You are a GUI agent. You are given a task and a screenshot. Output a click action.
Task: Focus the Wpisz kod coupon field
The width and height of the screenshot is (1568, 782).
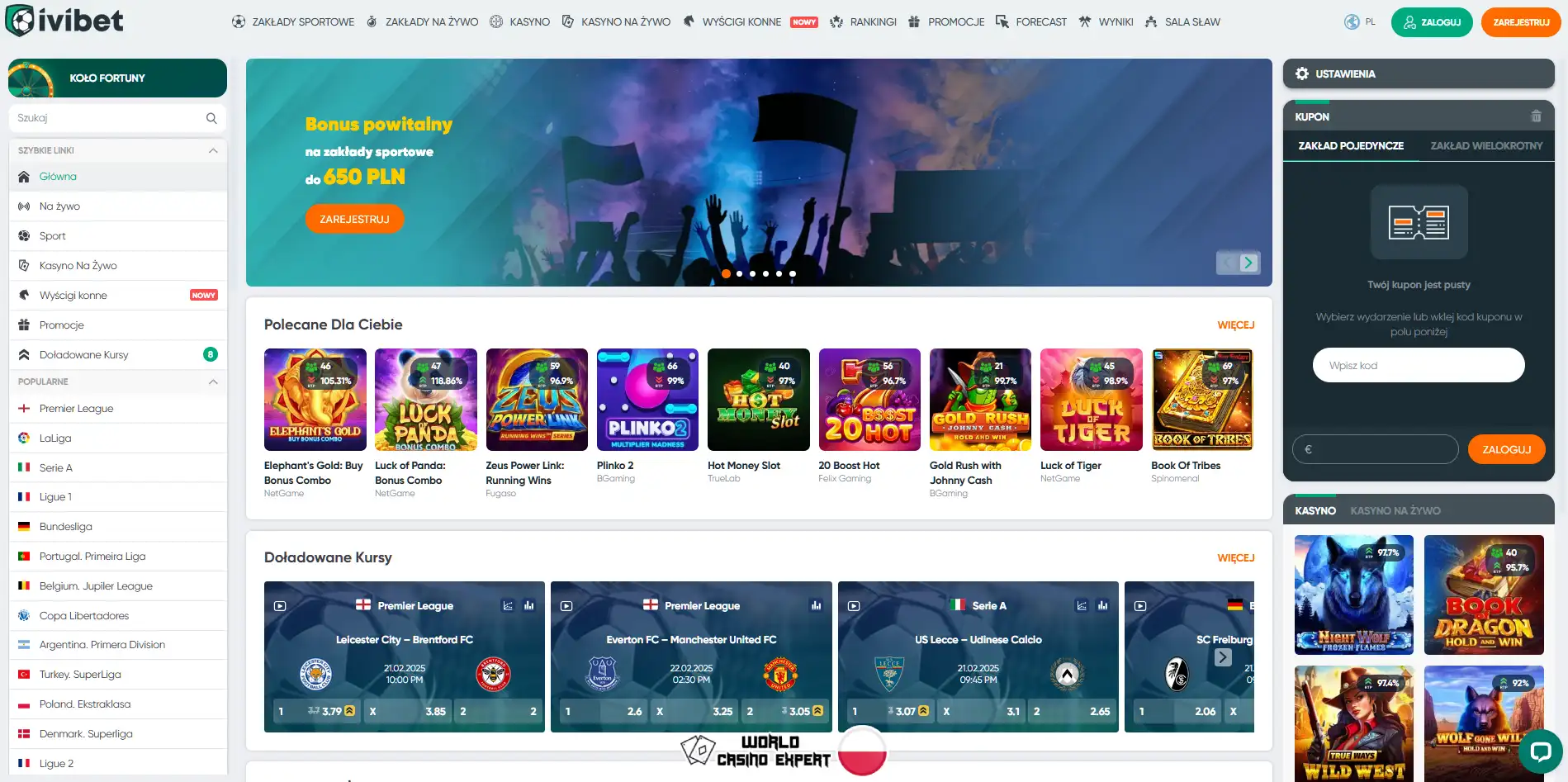[x=1419, y=365]
